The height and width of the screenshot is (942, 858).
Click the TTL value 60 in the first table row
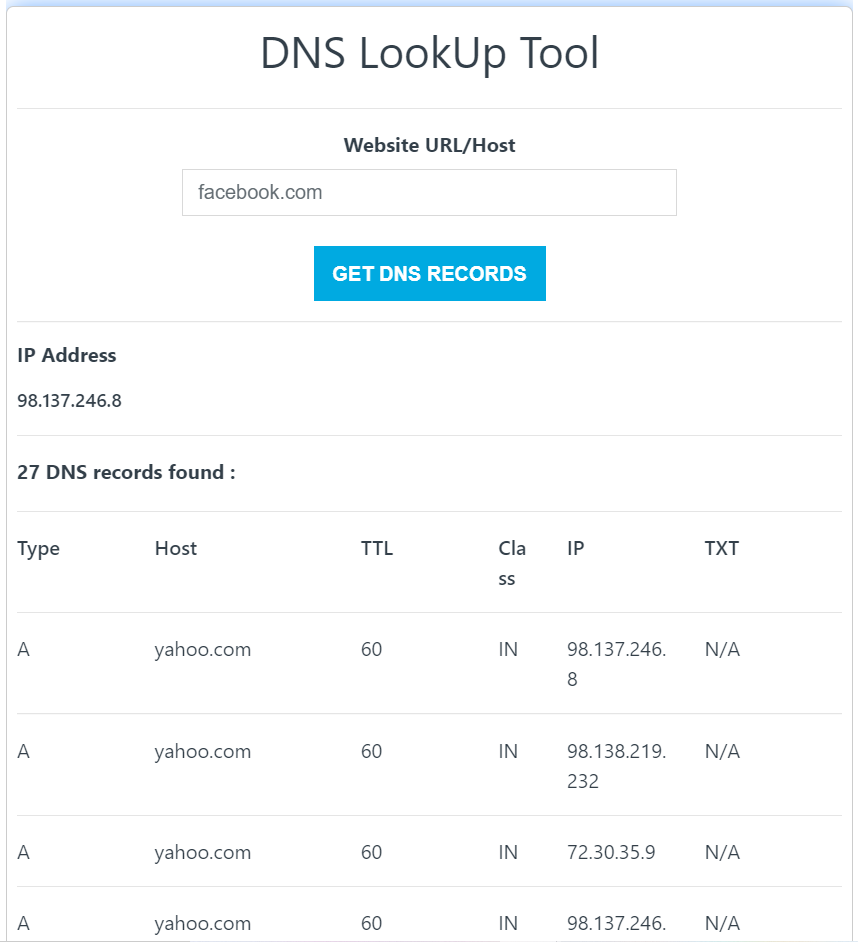[x=371, y=649]
